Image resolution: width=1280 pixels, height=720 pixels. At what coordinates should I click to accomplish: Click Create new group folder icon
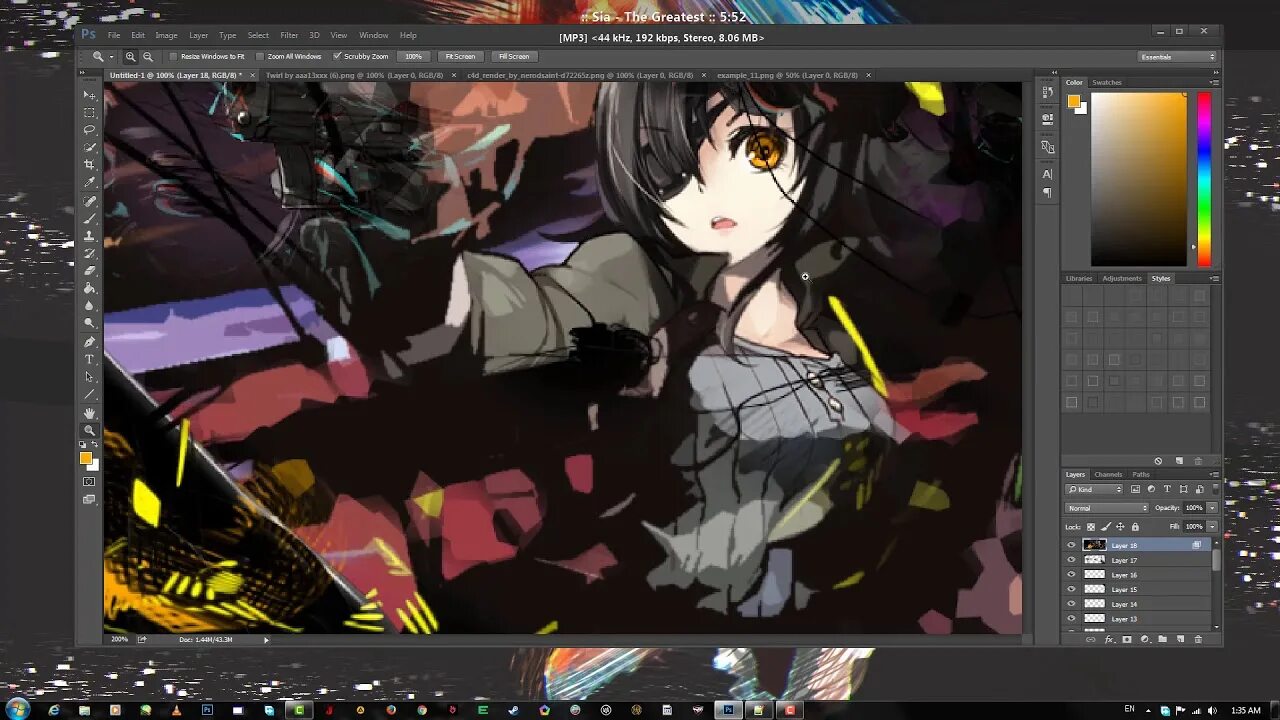[x=1162, y=639]
